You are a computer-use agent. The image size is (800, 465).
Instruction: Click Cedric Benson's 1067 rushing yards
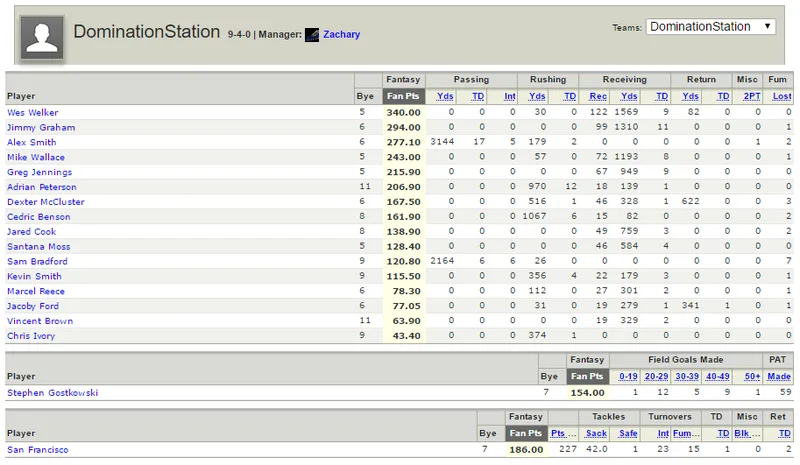click(534, 216)
